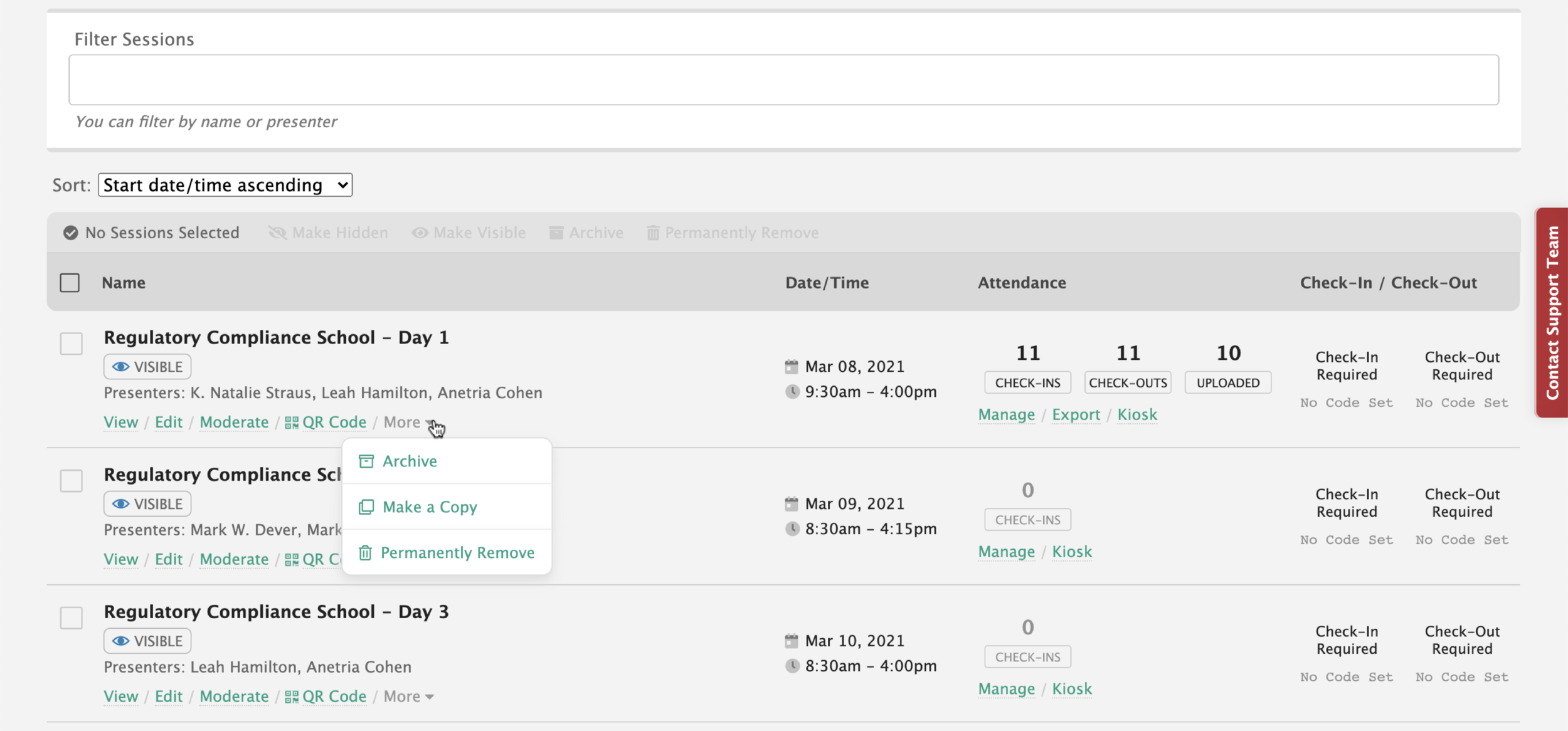1568x731 pixels.
Task: Click eye icon on Day 1 VISIBLE badge
Action: (x=120, y=367)
